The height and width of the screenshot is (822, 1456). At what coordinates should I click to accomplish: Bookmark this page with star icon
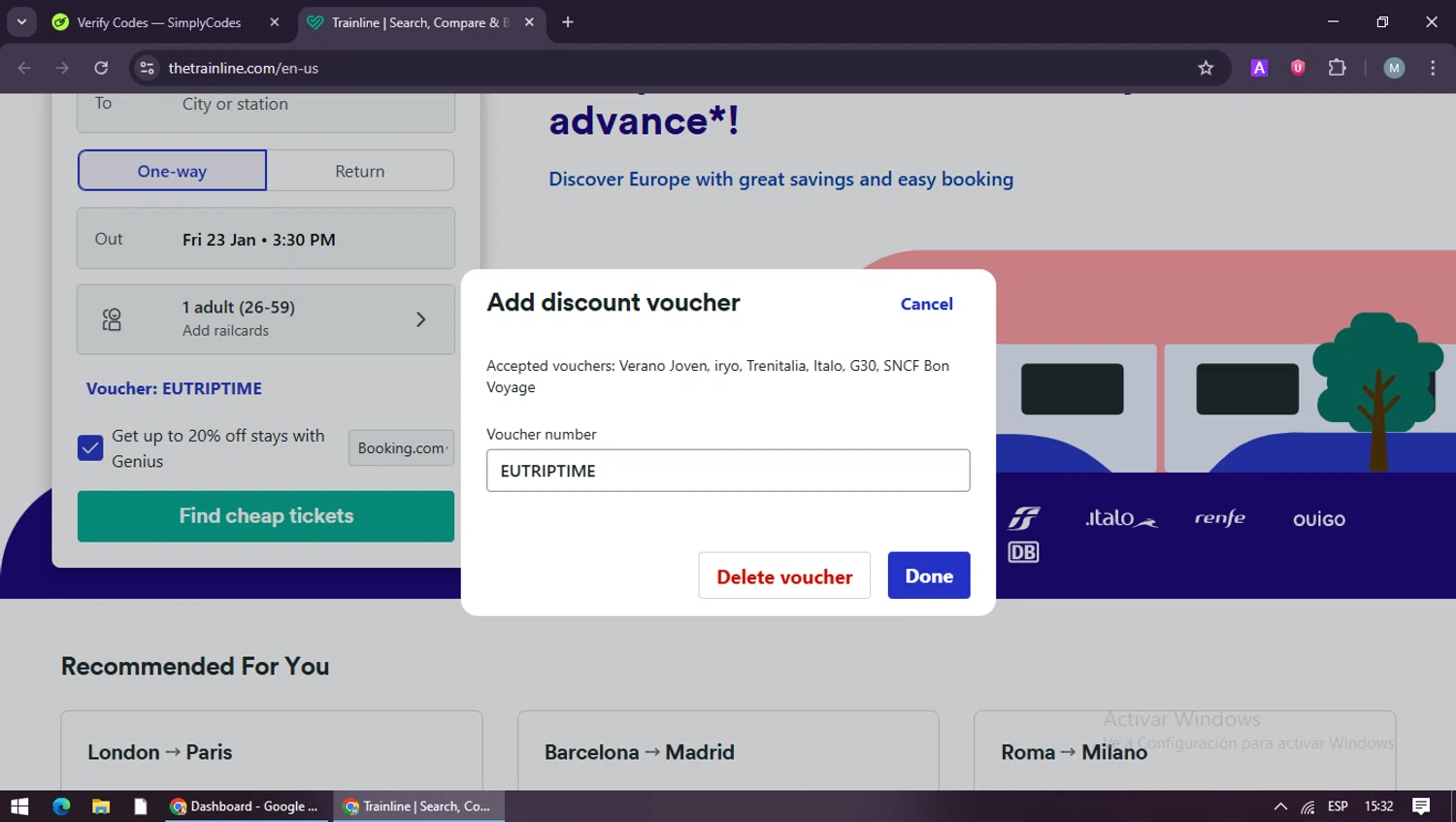(x=1206, y=68)
